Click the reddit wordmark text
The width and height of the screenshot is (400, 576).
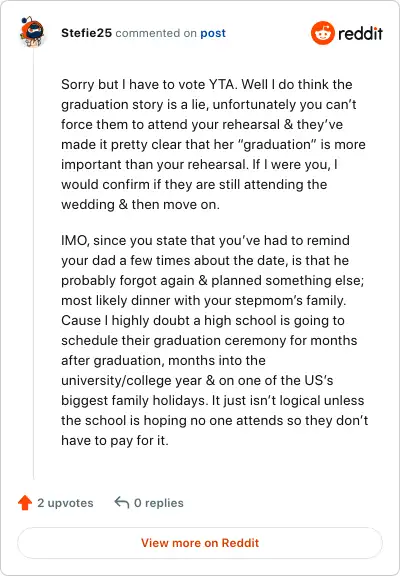(x=360, y=33)
